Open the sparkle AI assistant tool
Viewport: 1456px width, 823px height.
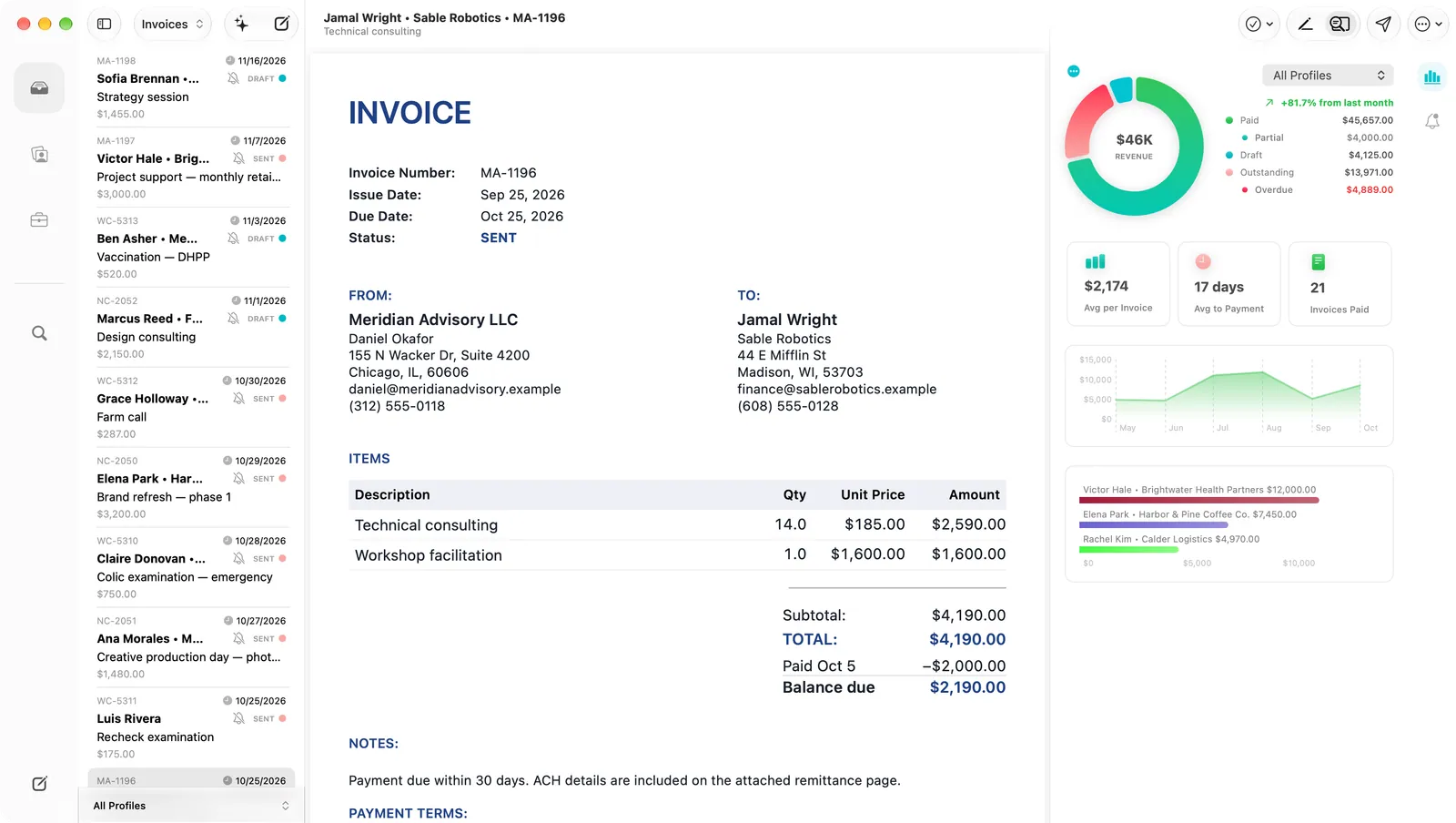(x=241, y=24)
